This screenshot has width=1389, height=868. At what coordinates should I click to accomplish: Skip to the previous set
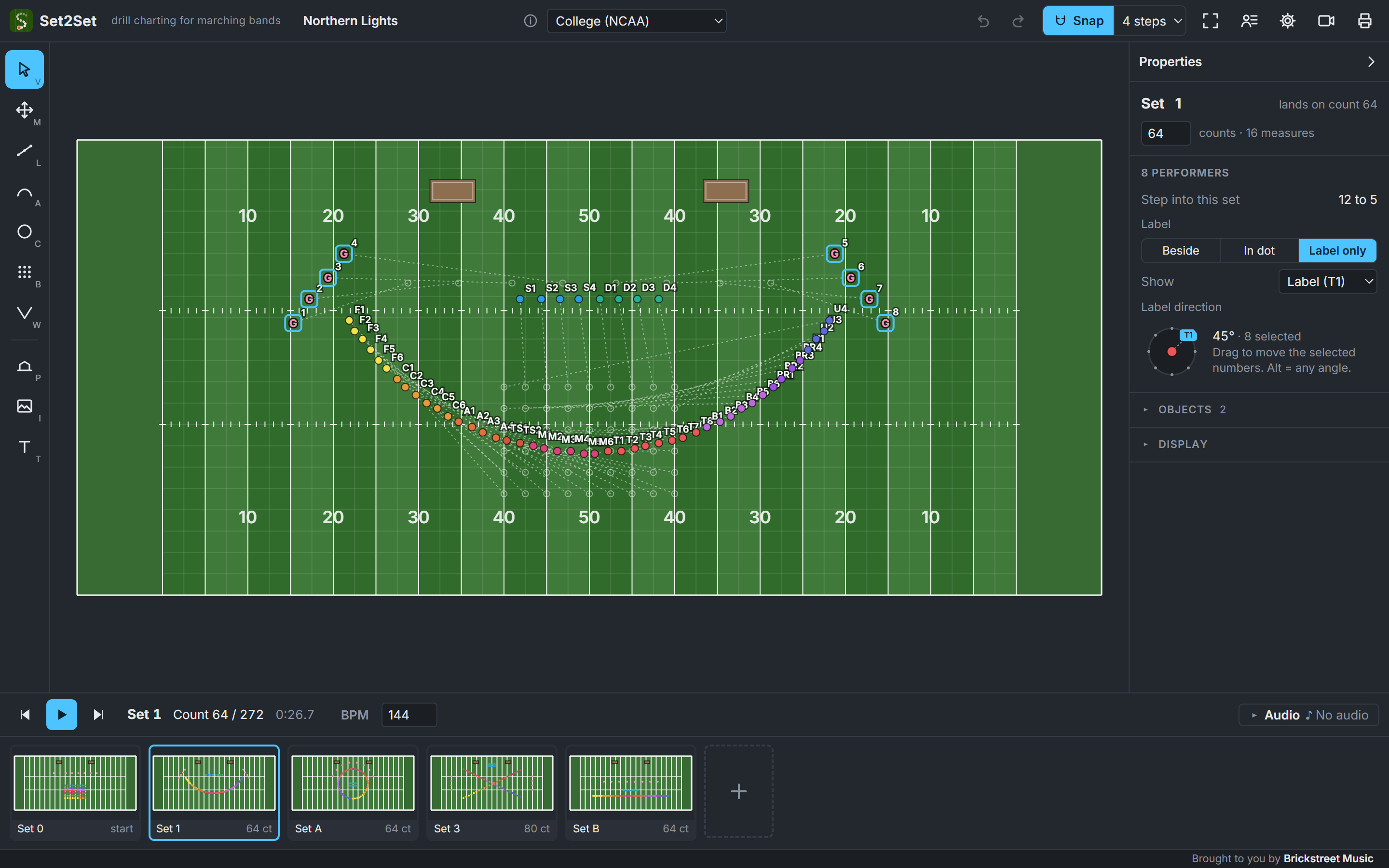coord(25,715)
